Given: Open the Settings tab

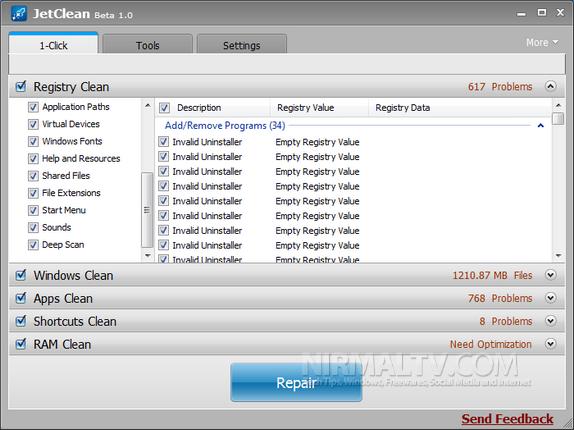Looking at the screenshot, I should pos(242,45).
